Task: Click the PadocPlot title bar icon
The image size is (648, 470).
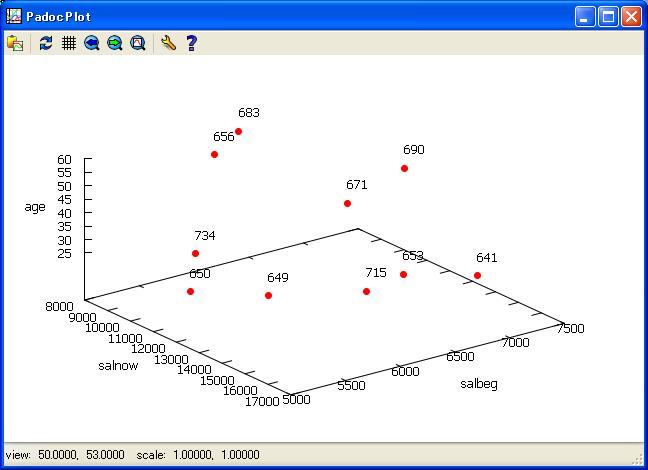Action: pos(12,16)
